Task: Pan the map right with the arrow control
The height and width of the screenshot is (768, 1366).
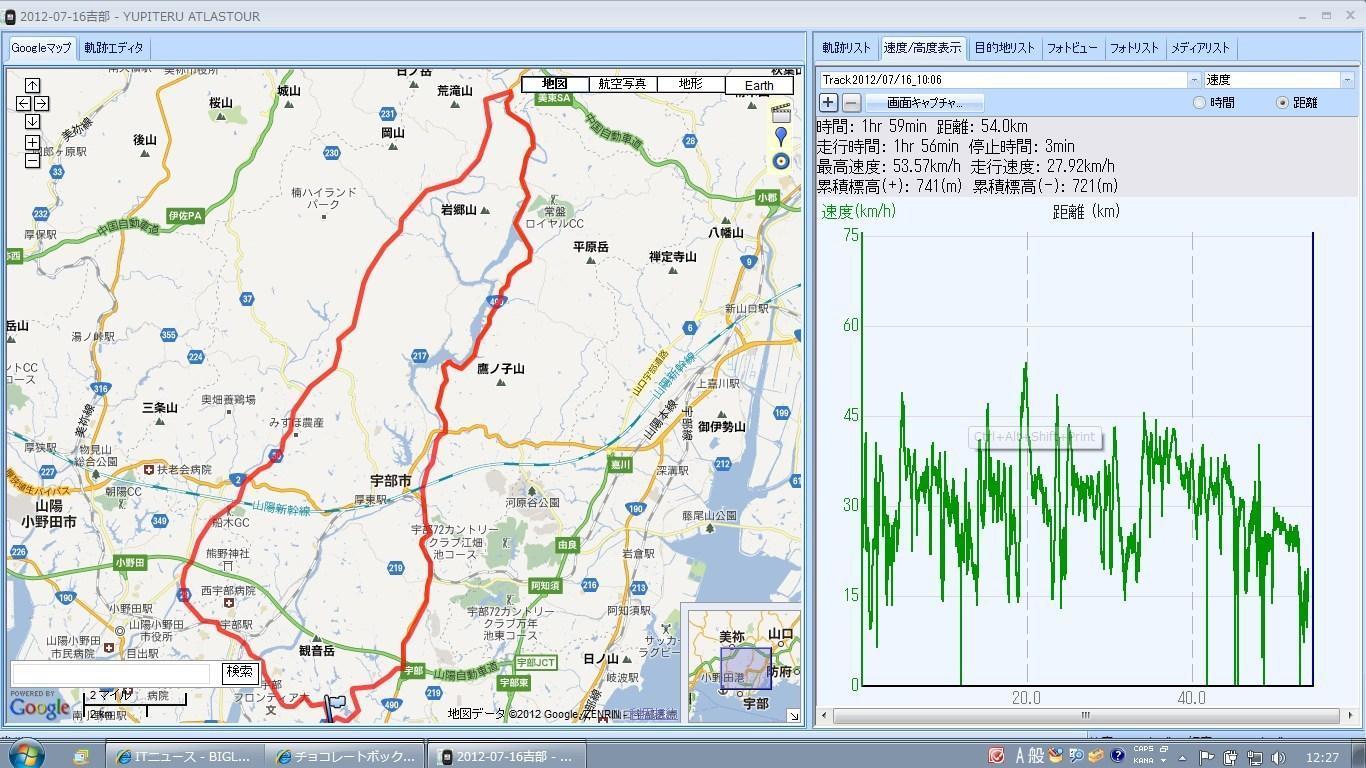Action: pos(41,103)
